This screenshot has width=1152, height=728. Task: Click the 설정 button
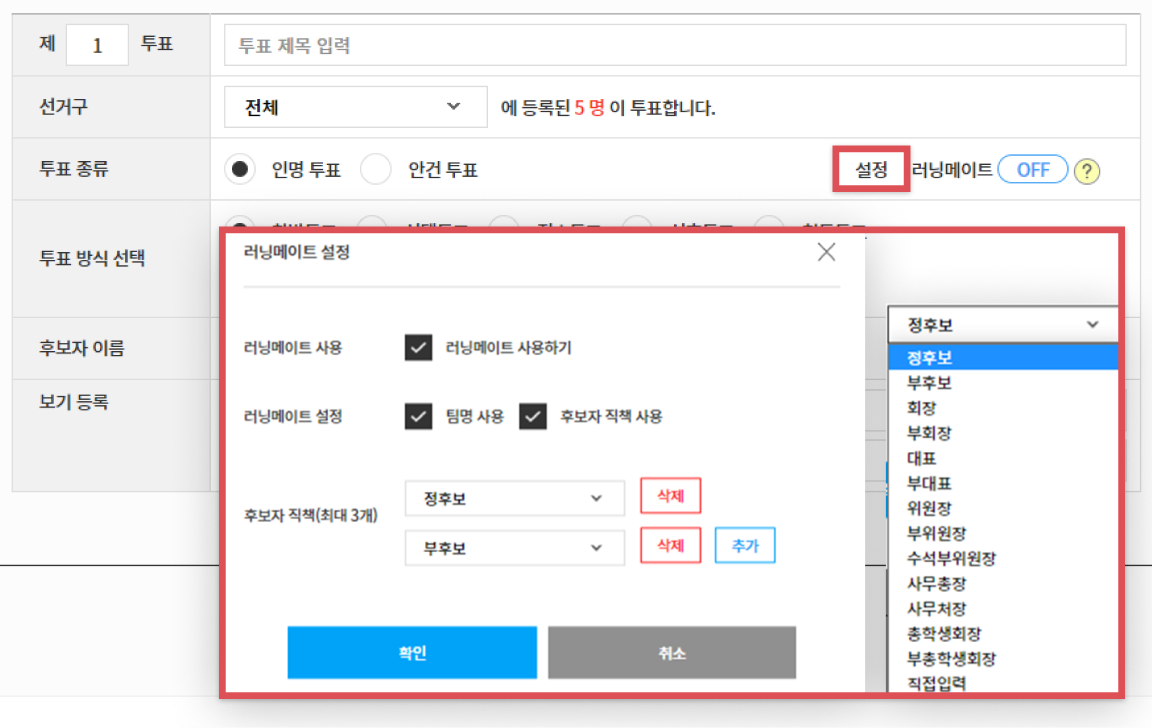(871, 170)
